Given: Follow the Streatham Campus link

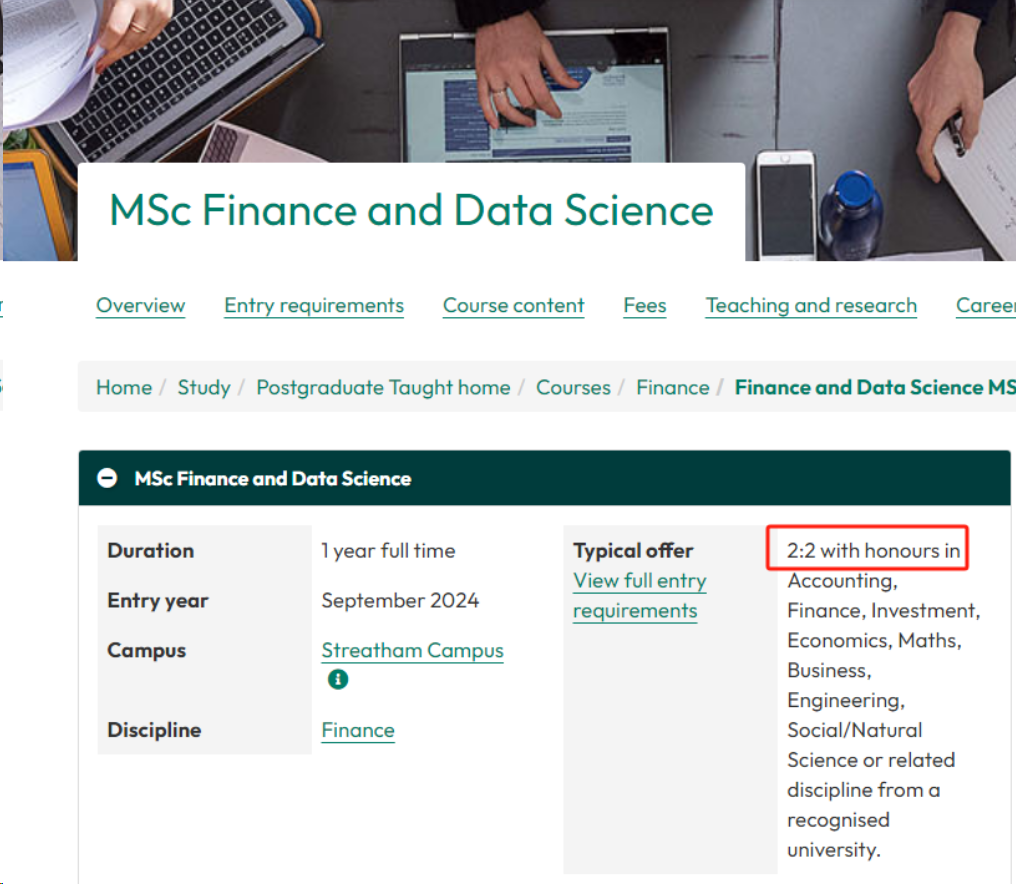Looking at the screenshot, I should 412,651.
